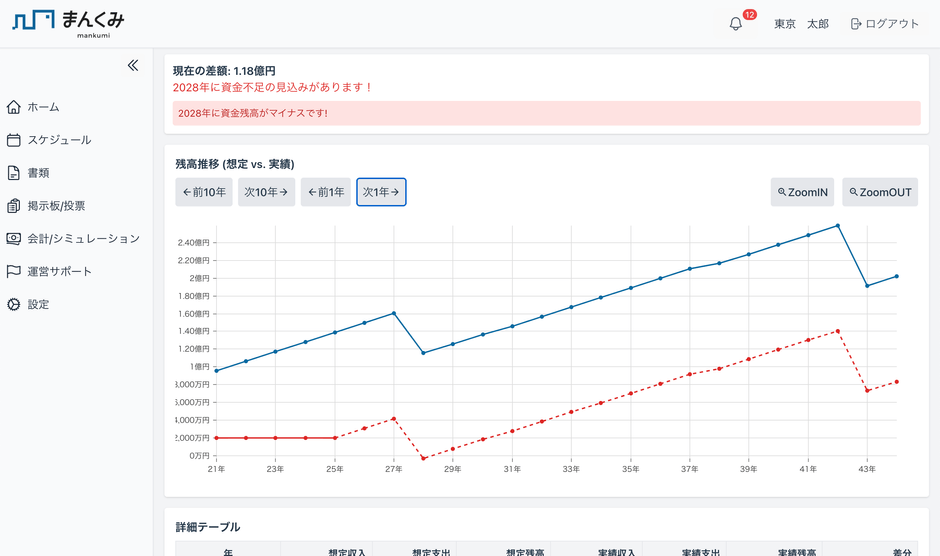This screenshot has width=940, height=556.
Task: Step back one year with ←前1年
Action: pos(326,192)
